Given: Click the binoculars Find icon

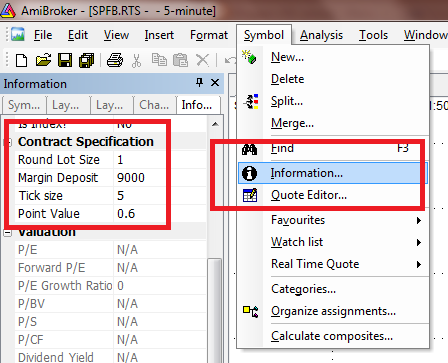Looking at the screenshot, I should click(x=249, y=149).
